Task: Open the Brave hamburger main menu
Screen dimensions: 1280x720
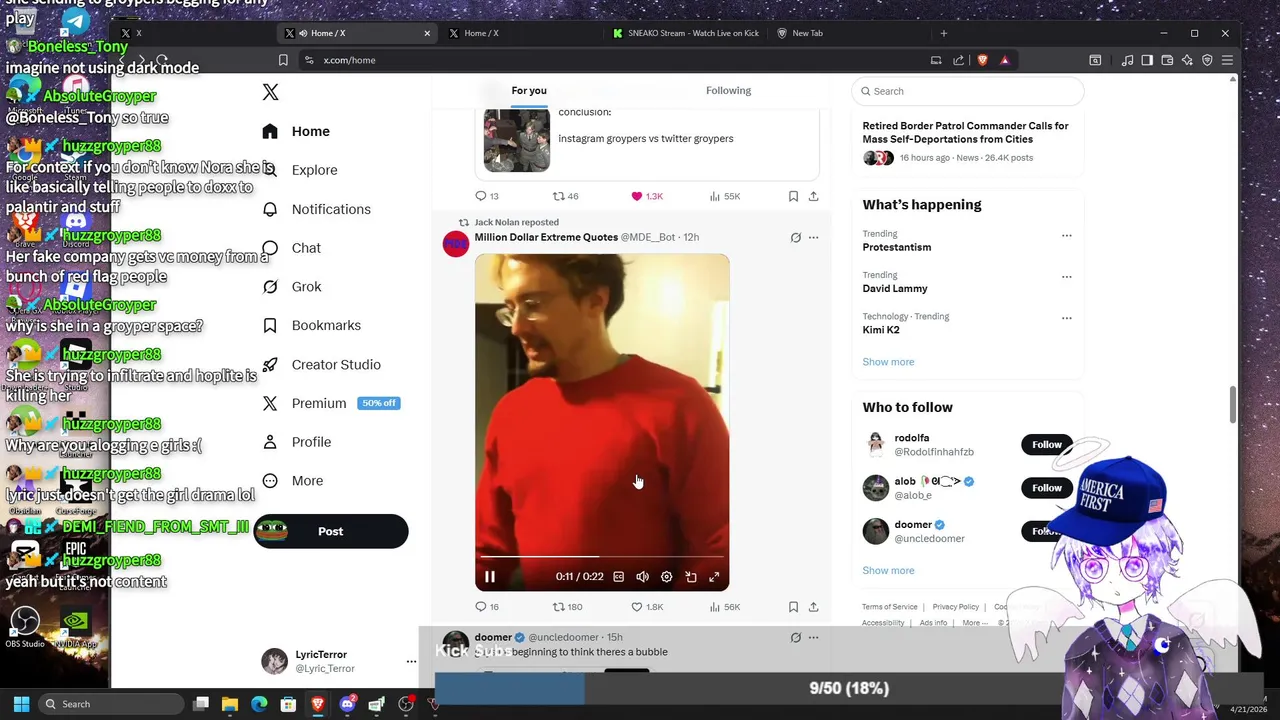Action: click(1227, 60)
